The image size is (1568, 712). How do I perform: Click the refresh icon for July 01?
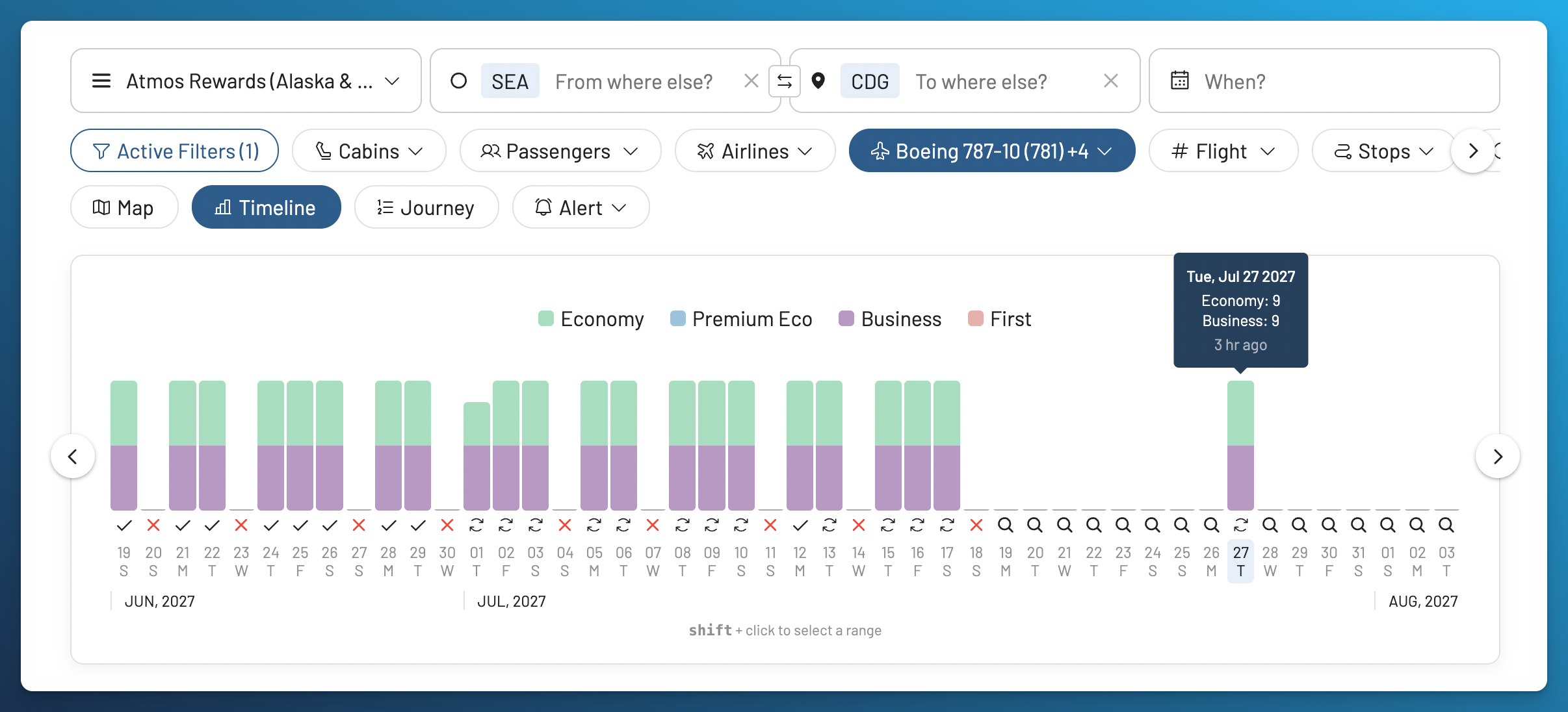(x=477, y=525)
